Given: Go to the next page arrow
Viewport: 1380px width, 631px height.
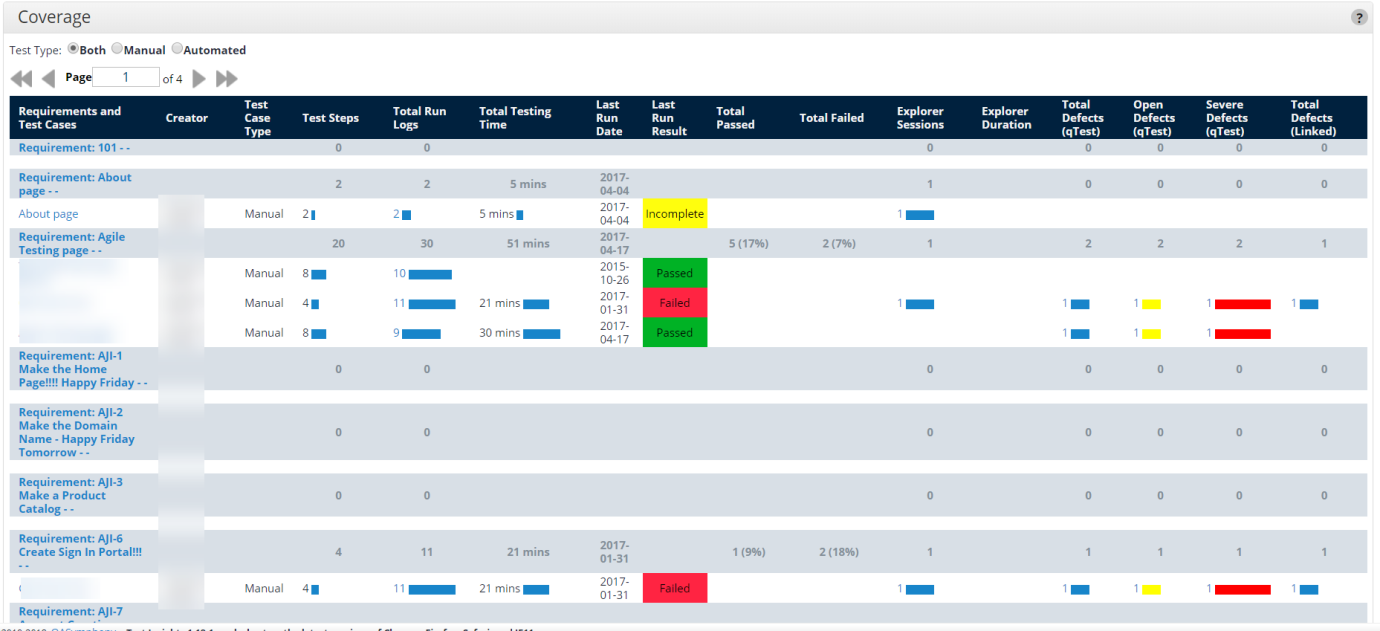Looking at the screenshot, I should pyautogui.click(x=199, y=78).
